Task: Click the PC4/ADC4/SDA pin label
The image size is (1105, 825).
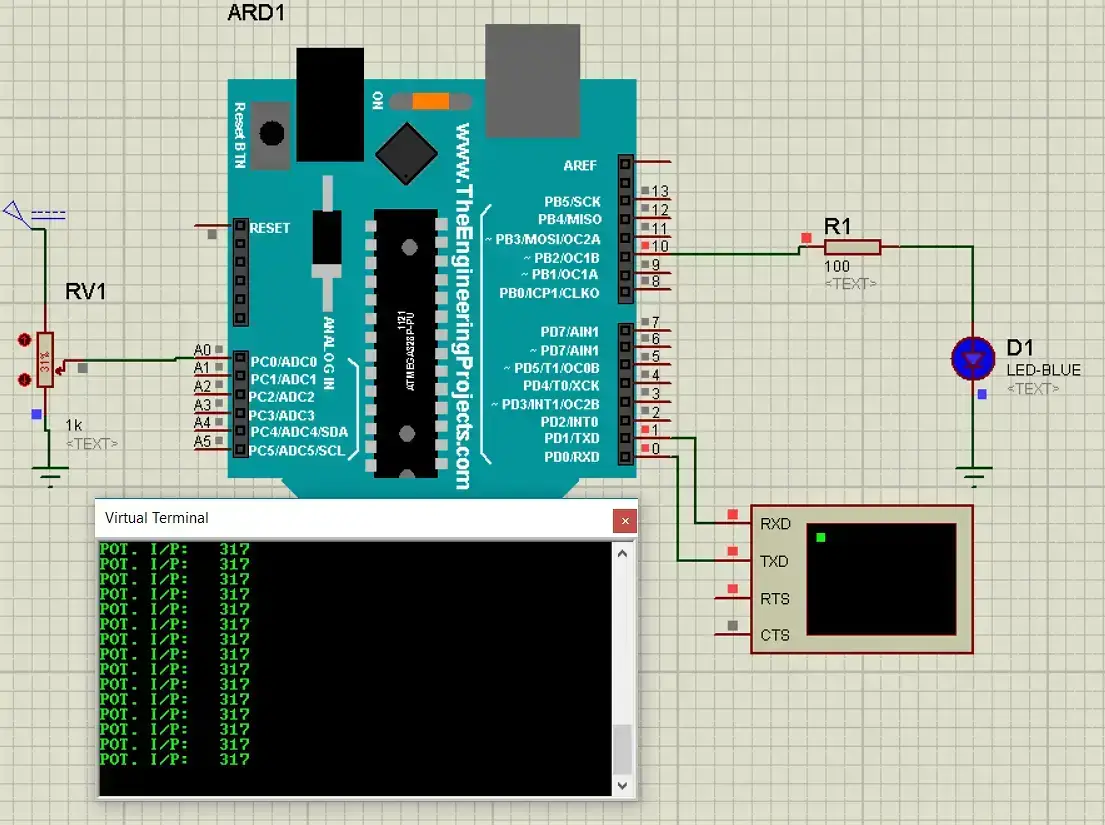Action: (299, 432)
